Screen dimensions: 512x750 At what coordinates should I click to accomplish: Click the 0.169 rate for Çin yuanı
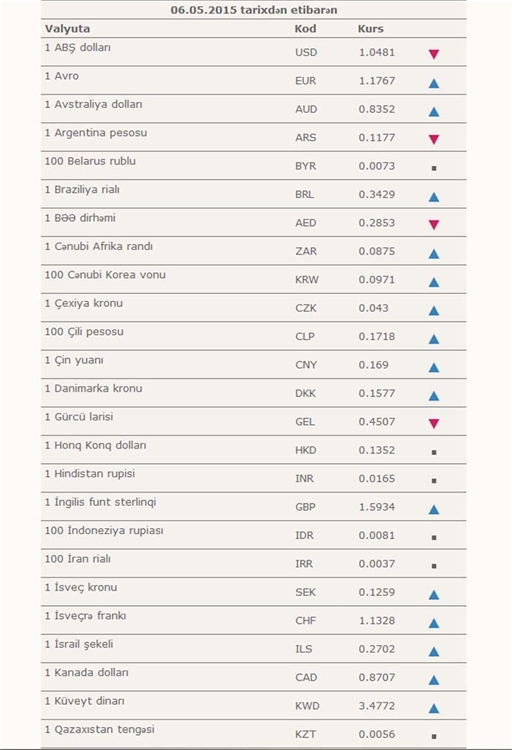click(373, 364)
